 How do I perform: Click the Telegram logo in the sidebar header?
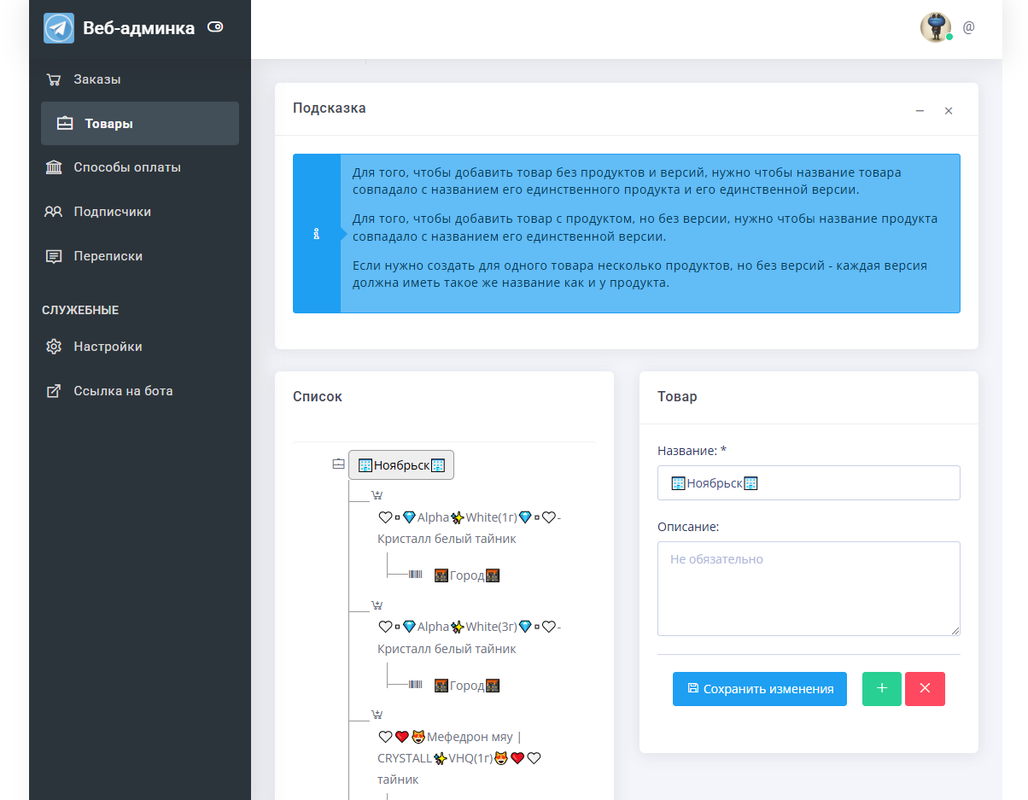(58, 28)
